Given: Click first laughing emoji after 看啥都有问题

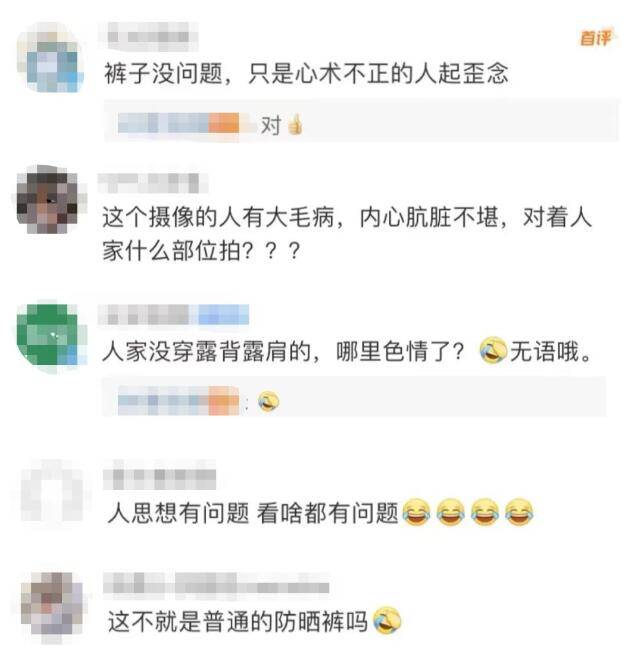Looking at the screenshot, I should pyautogui.click(x=416, y=511).
